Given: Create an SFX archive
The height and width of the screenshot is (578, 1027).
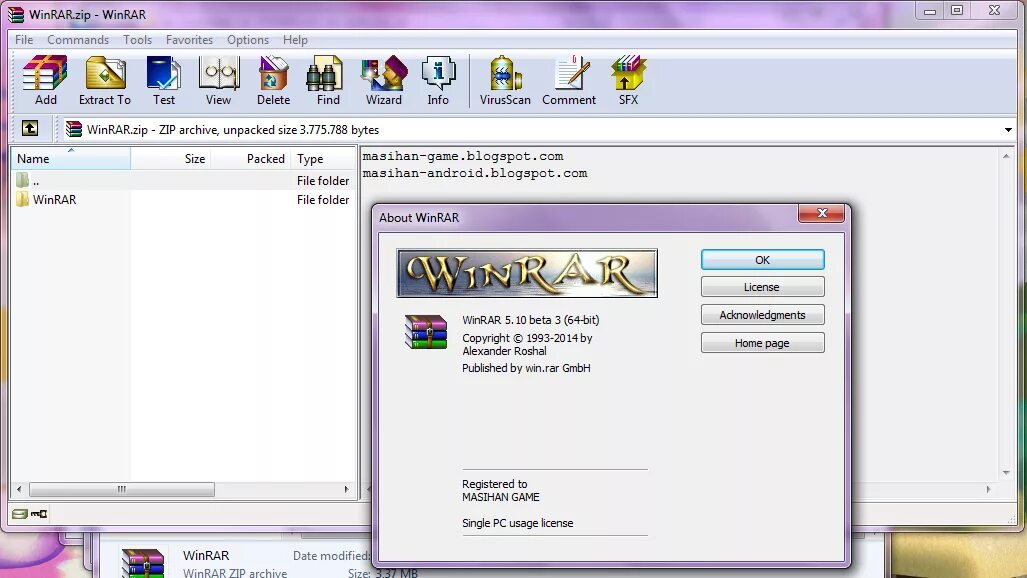Looking at the screenshot, I should 628,80.
